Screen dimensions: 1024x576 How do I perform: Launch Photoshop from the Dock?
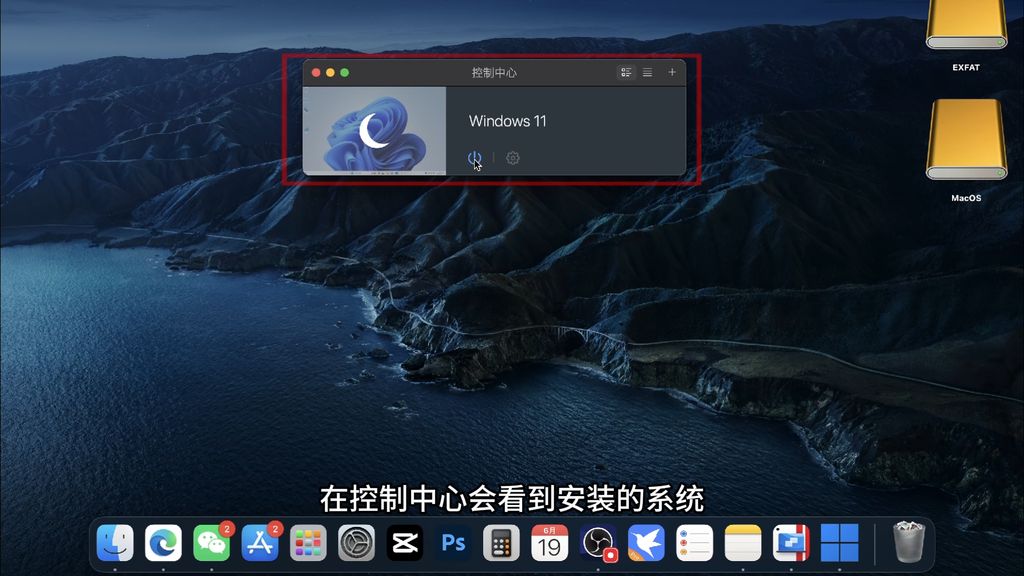pos(453,543)
